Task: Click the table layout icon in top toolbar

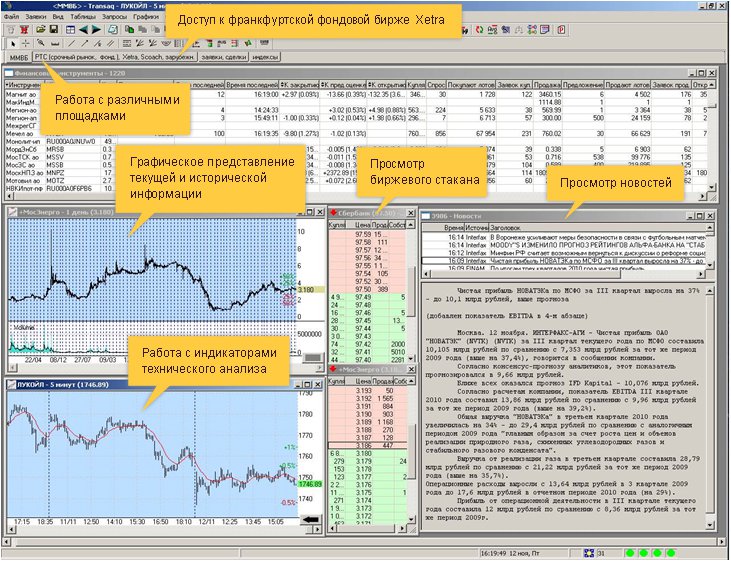Action: click(x=70, y=30)
